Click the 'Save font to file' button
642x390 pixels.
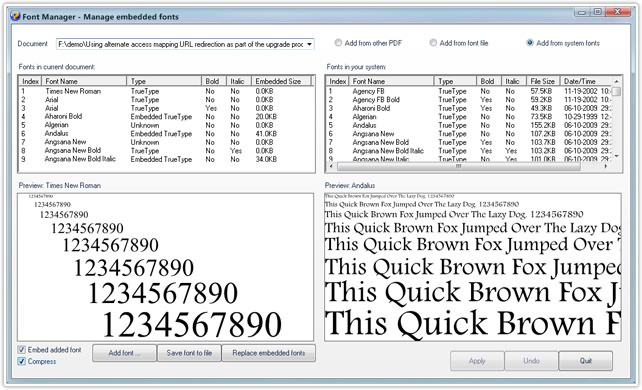click(189, 353)
